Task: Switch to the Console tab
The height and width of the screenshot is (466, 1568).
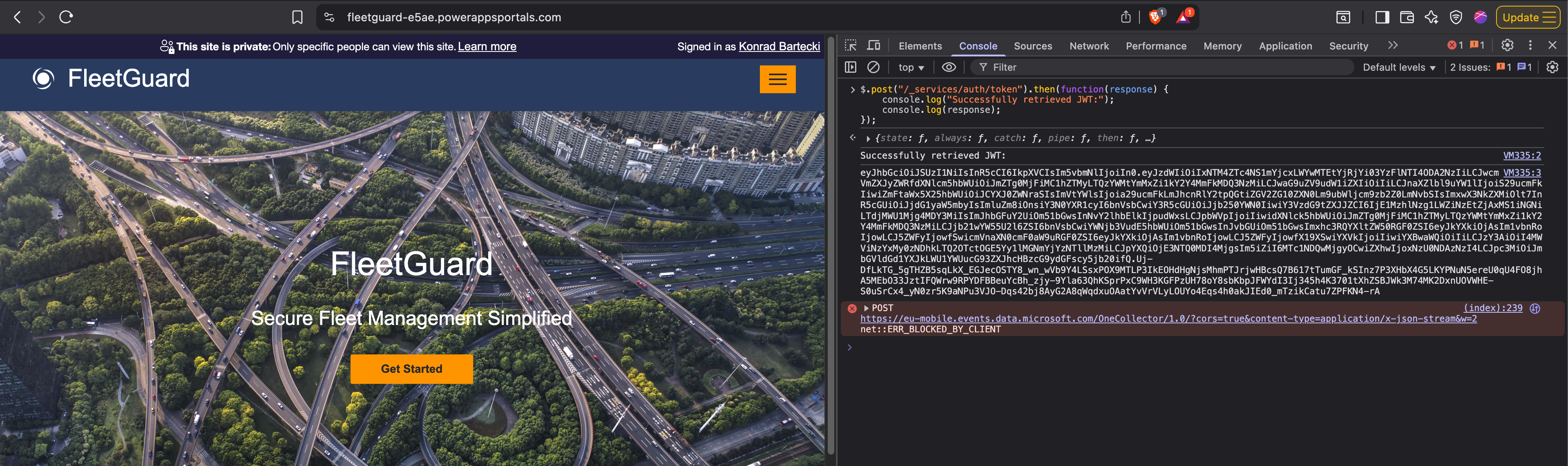Action: pyautogui.click(x=978, y=46)
